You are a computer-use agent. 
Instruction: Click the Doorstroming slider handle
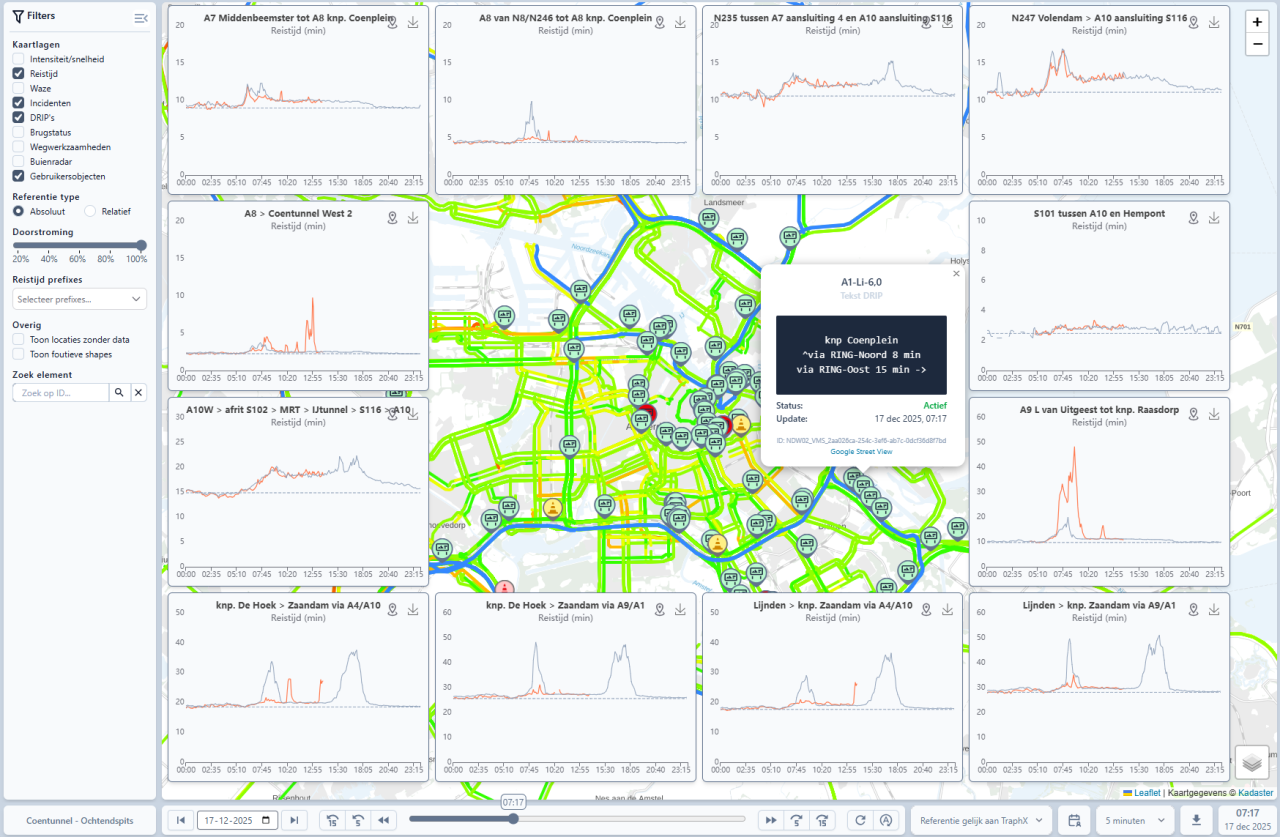[143, 245]
